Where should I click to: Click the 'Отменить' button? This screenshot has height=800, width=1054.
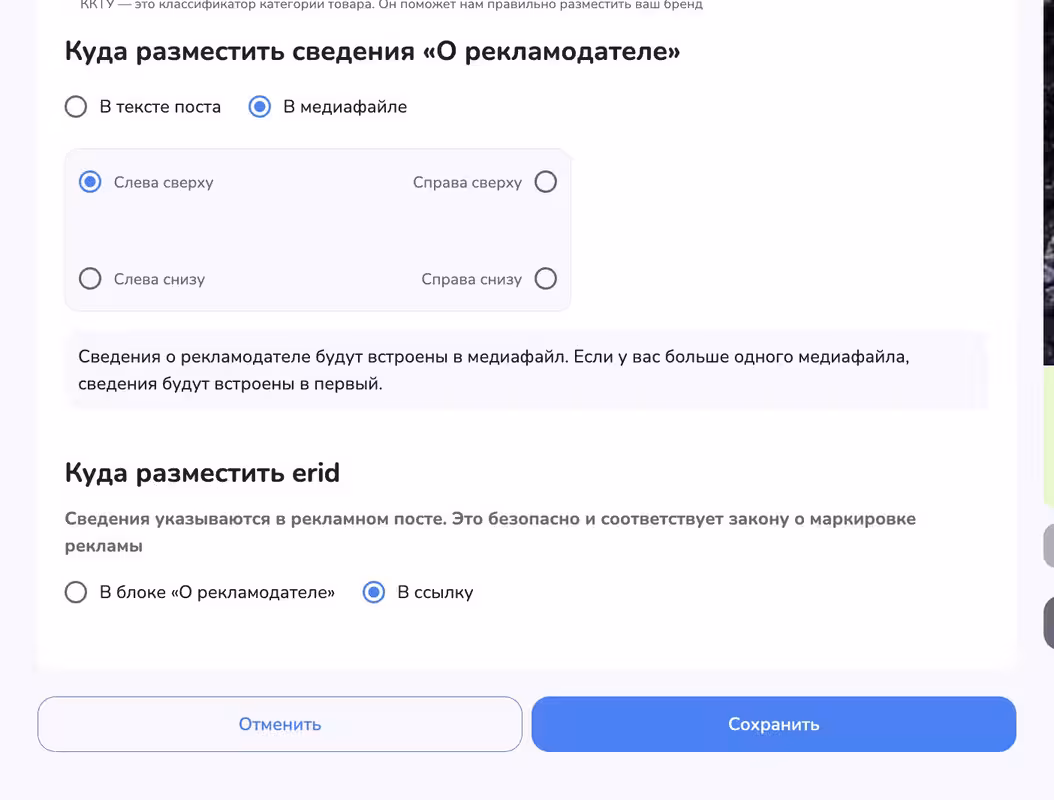tap(280, 724)
